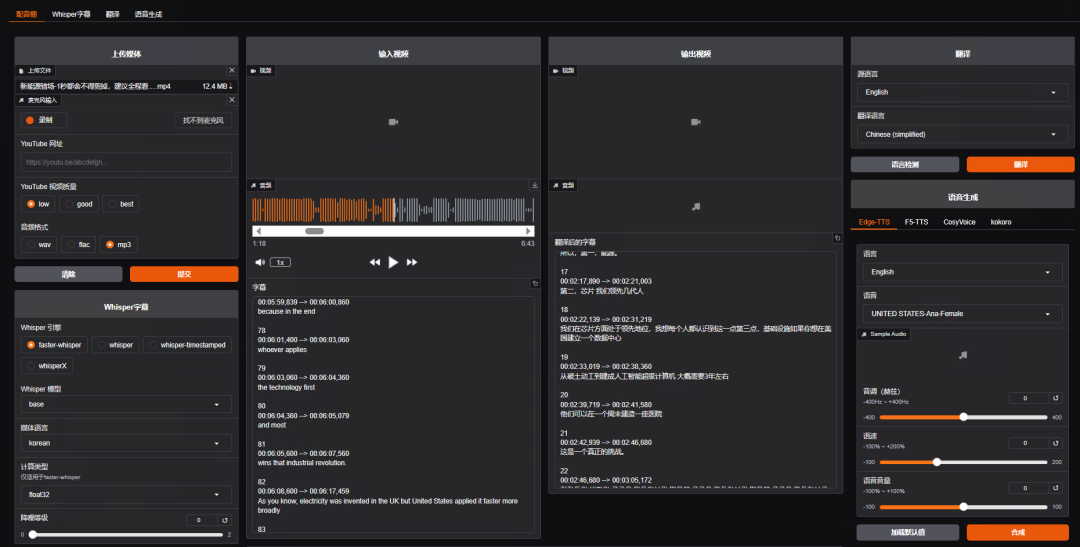
Task: Select the faster-whisper engine
Action: (54, 345)
